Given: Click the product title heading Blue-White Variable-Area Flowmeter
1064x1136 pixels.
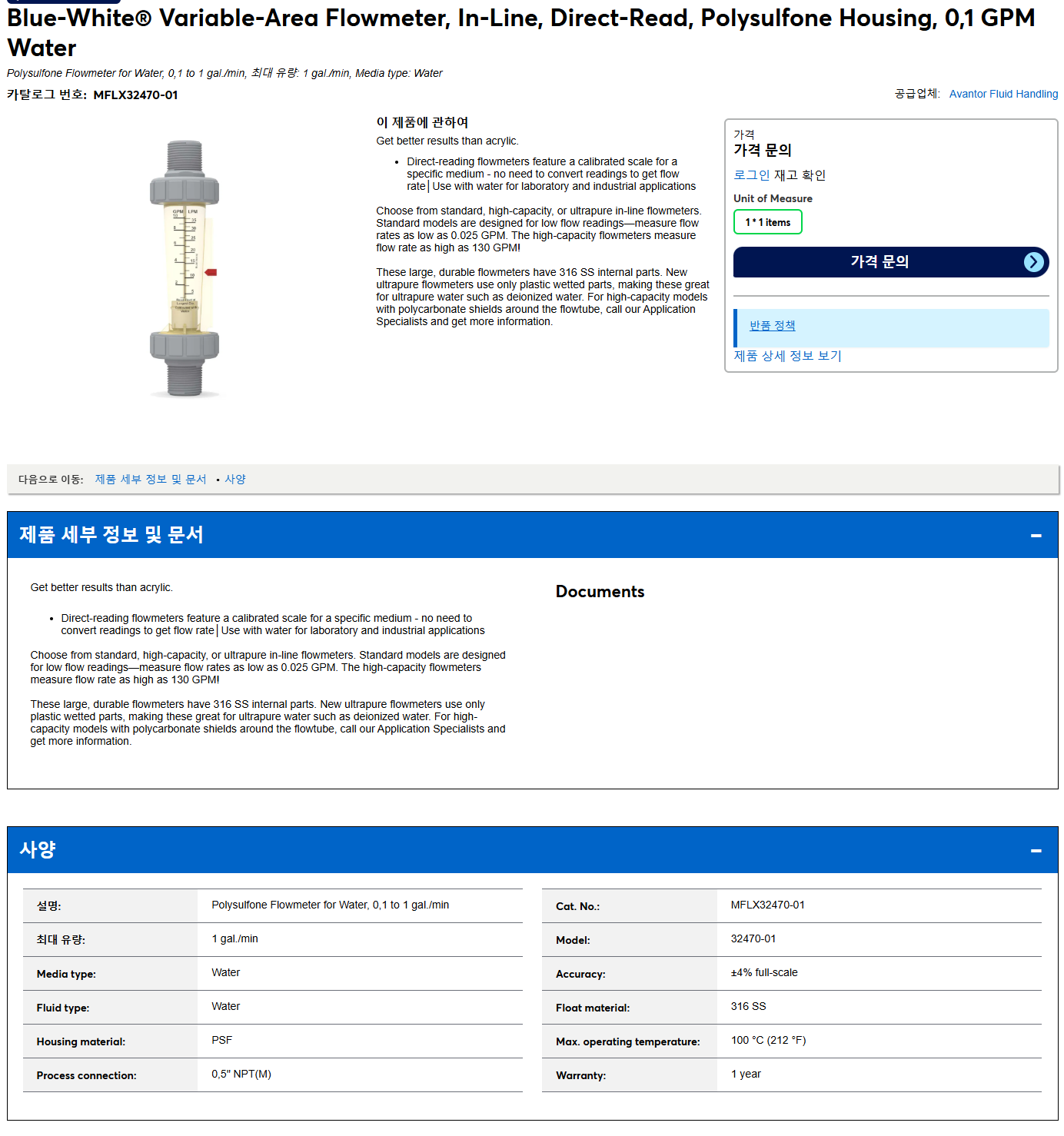Looking at the screenshot, I should 520,32.
